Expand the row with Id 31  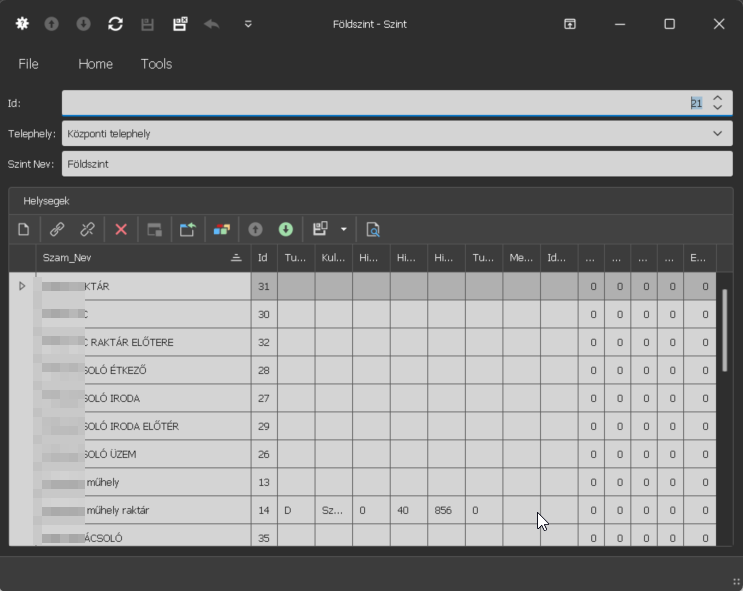click(x=22, y=286)
